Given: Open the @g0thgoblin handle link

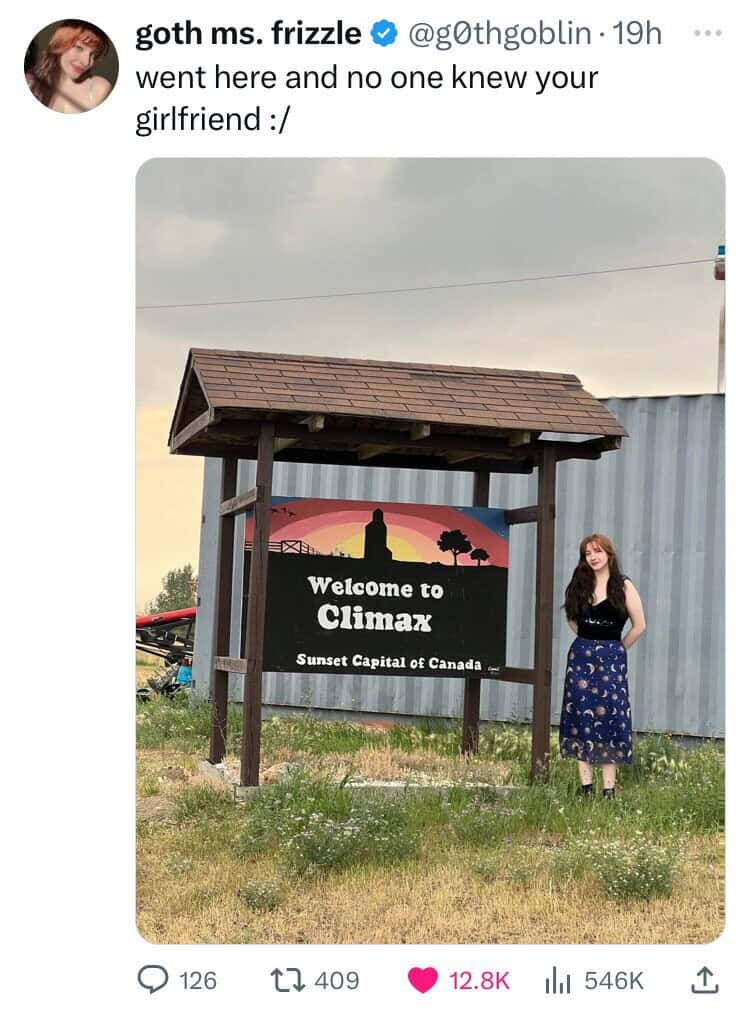Looking at the screenshot, I should click(x=500, y=33).
